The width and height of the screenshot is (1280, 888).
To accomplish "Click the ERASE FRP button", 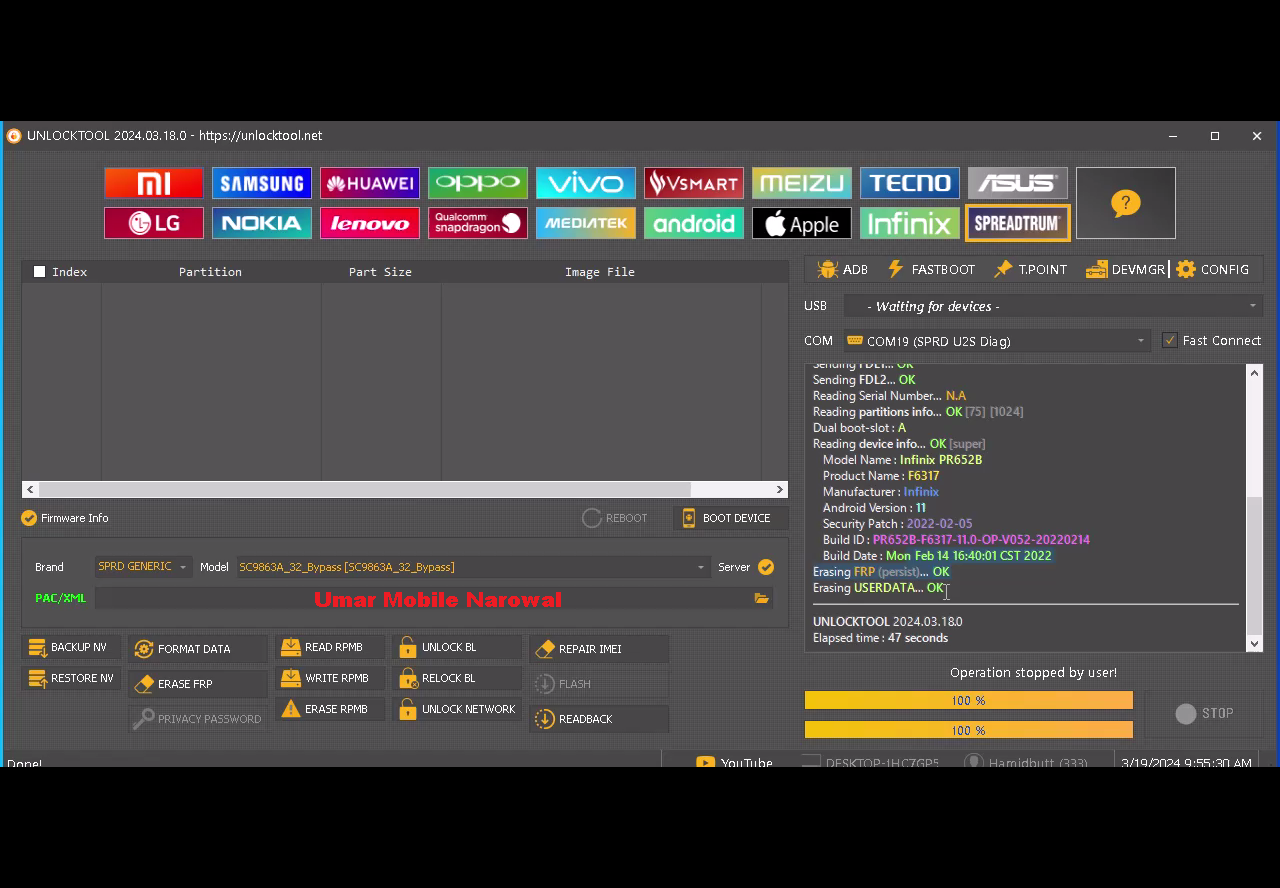I will (x=198, y=684).
